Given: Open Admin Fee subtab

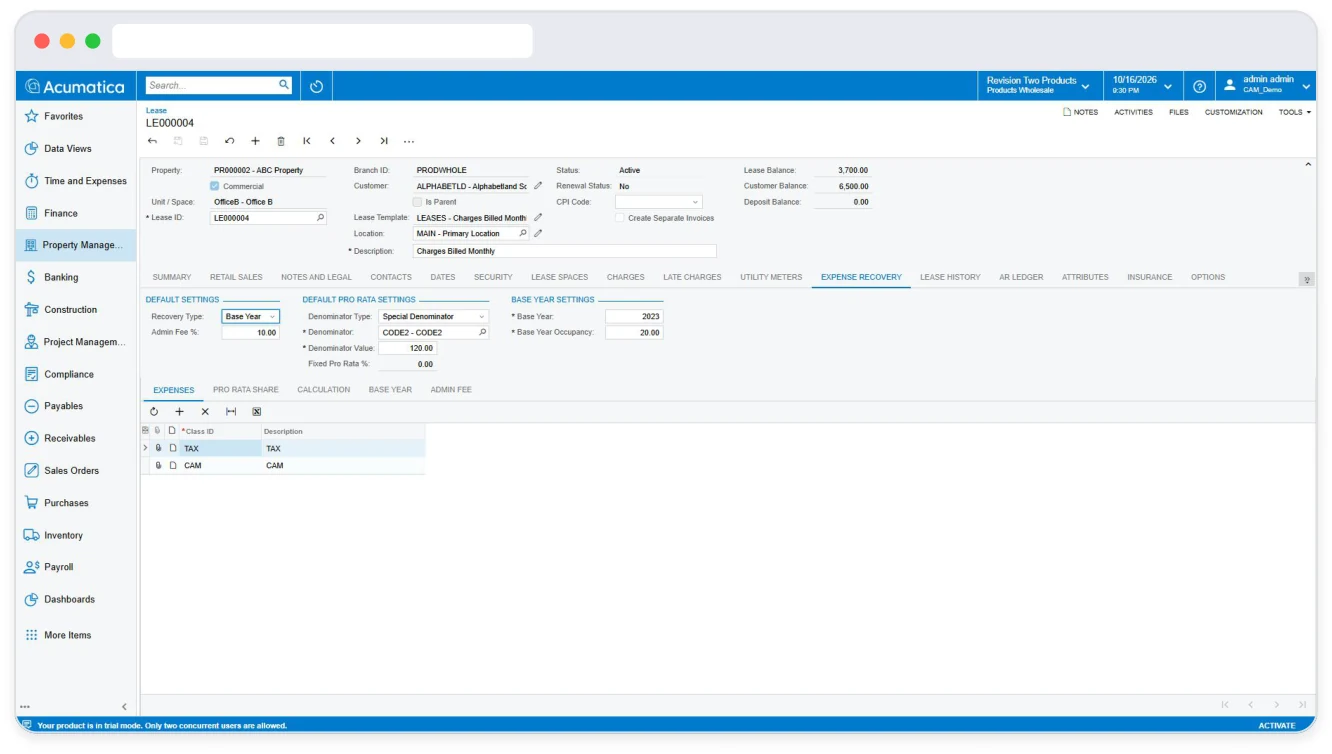Looking at the screenshot, I should 451,389.
